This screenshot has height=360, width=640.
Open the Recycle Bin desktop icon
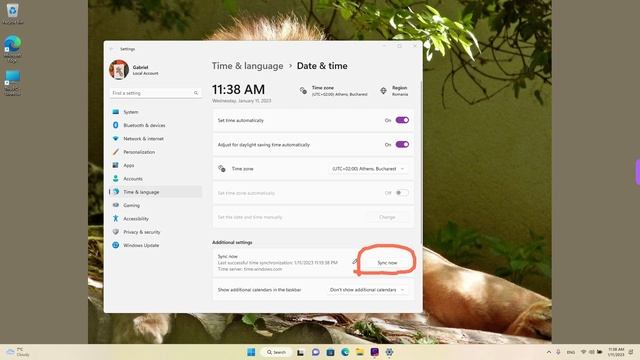coord(12,13)
